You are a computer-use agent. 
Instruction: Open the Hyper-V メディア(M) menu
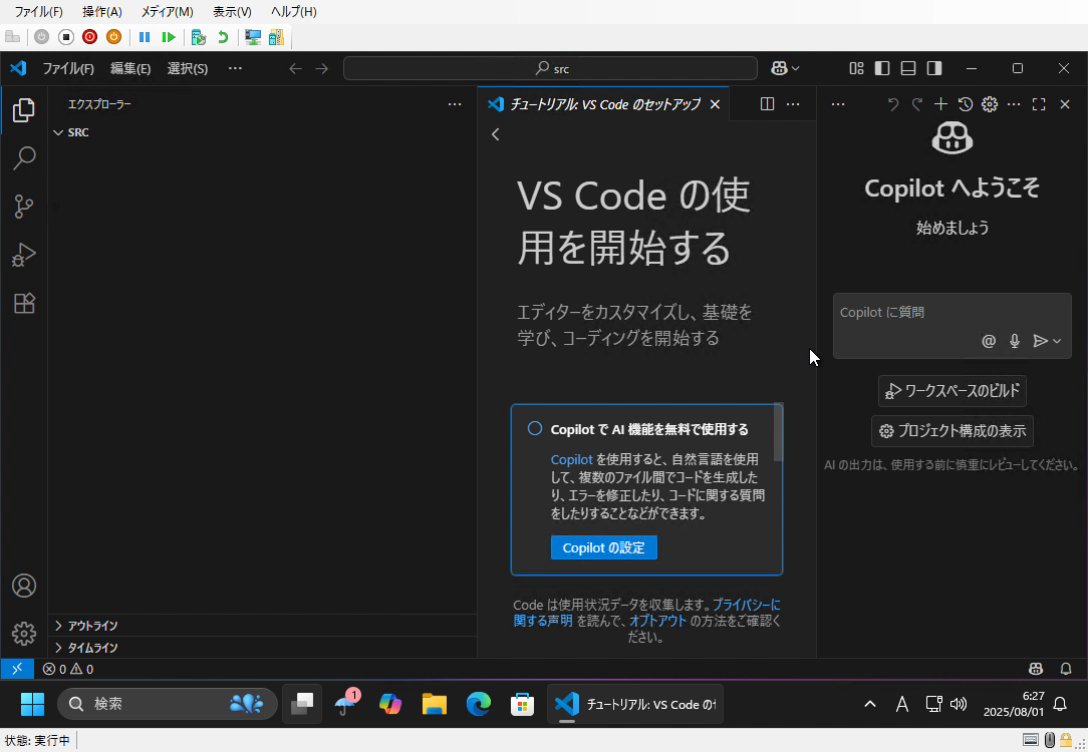coord(167,12)
